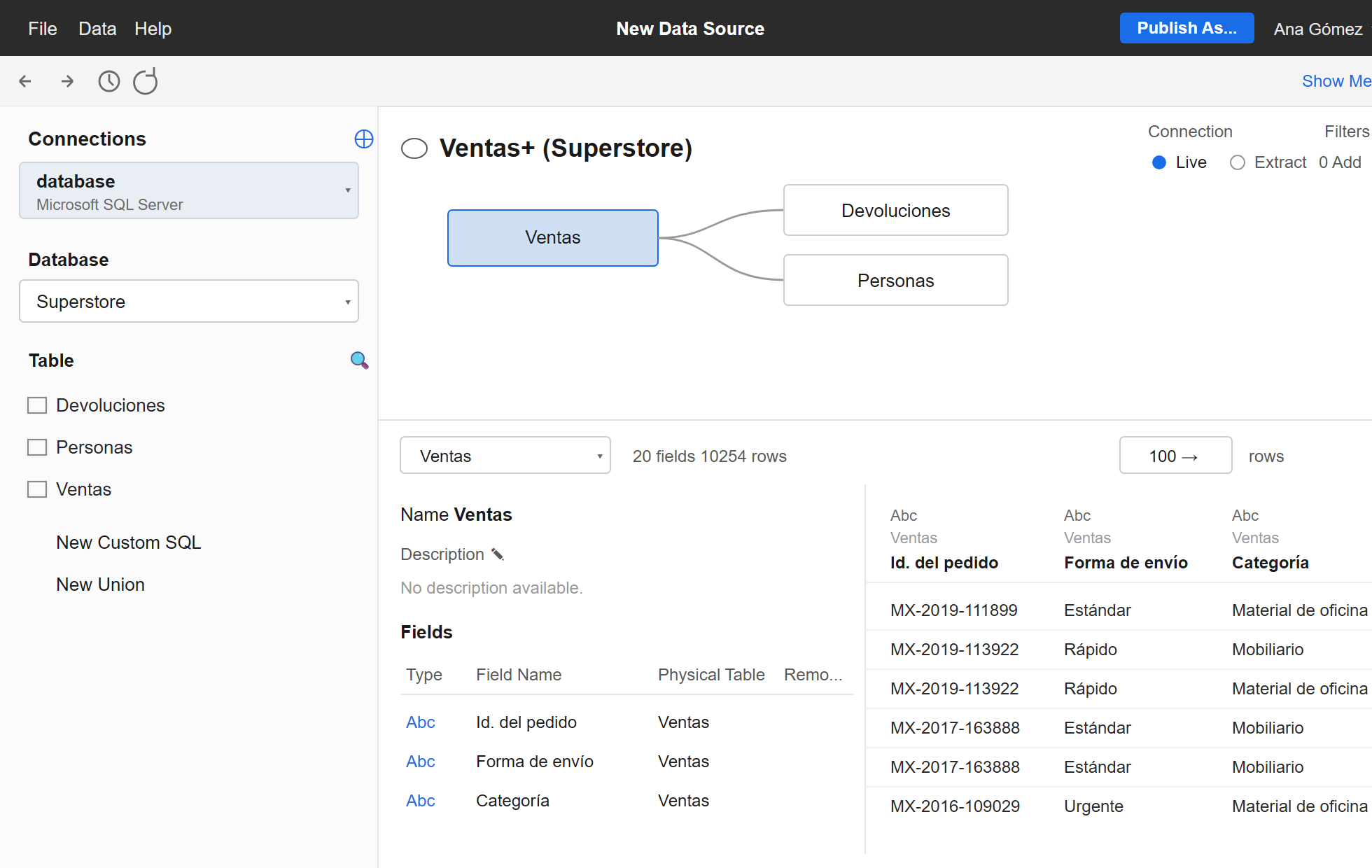Click New Union

[101, 584]
